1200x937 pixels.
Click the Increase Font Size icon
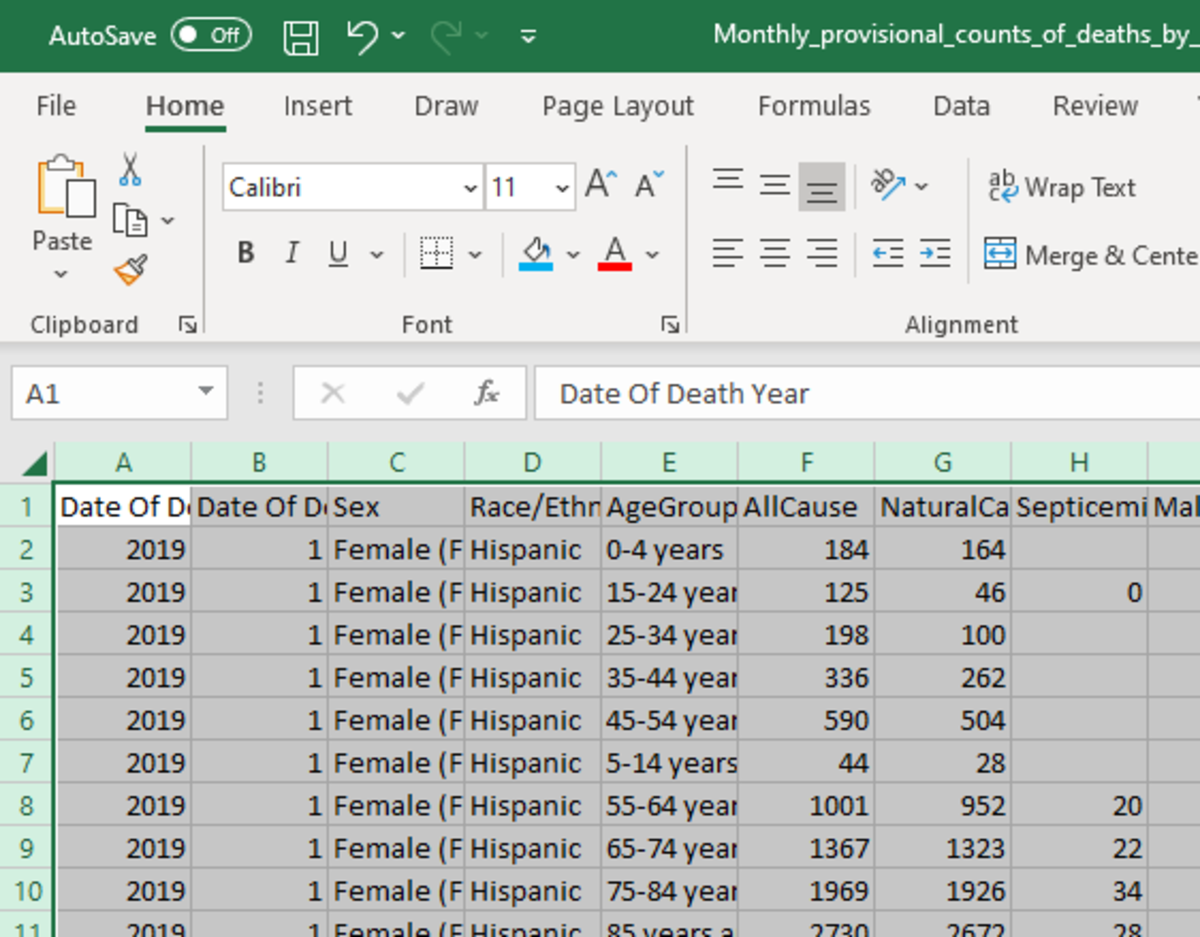tap(601, 181)
